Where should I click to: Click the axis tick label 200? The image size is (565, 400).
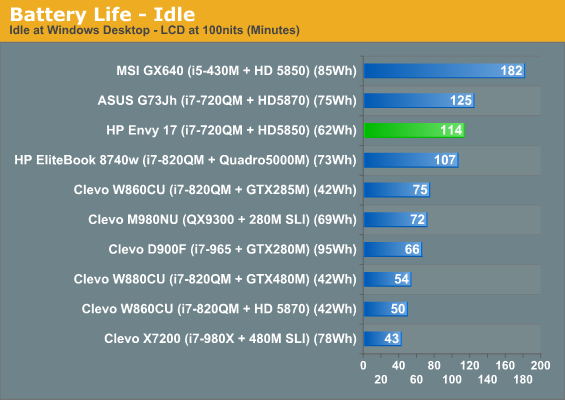click(x=540, y=365)
